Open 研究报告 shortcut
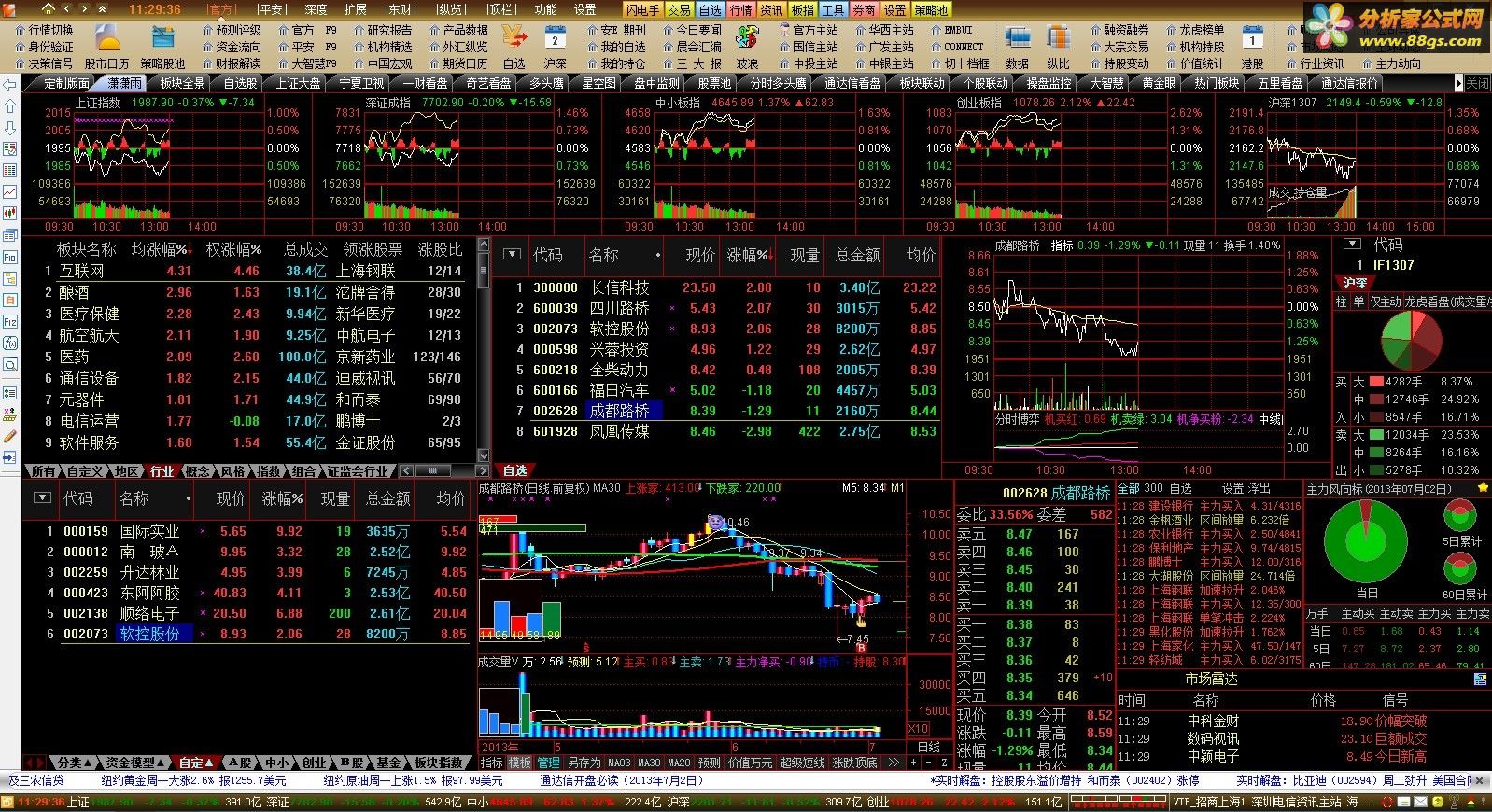The width and height of the screenshot is (1492, 812). pyautogui.click(x=384, y=30)
